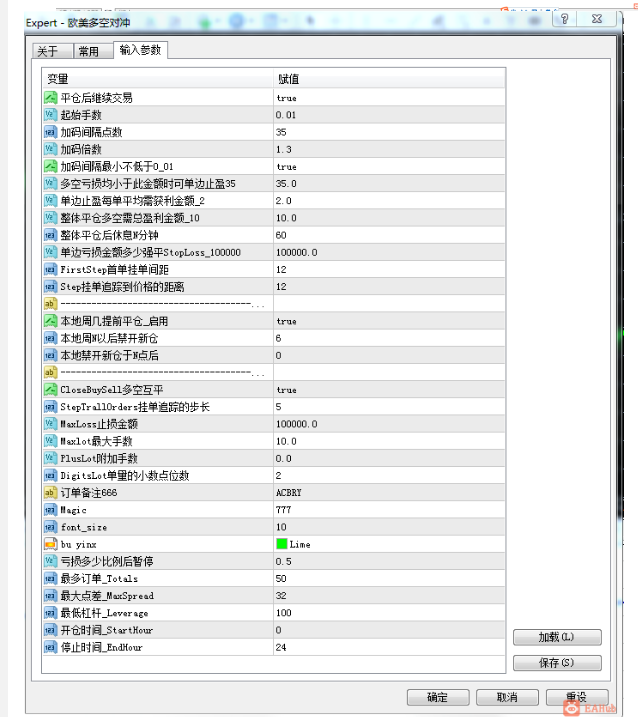This screenshot has height=717, width=638.
Task: Click the 加载 (L) button
Action: click(x=557, y=637)
